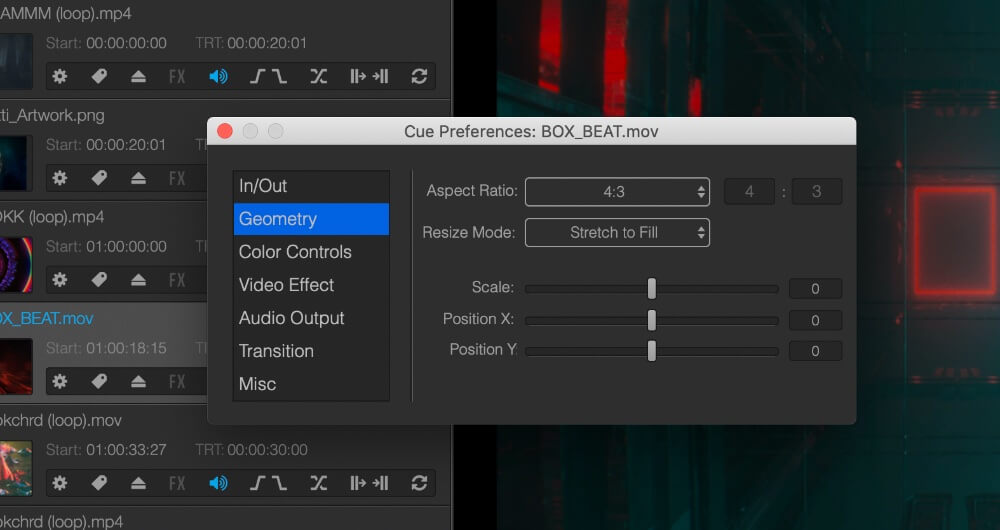Click the BOX_BEAT.mov cue title
The image size is (1000, 530).
point(47,318)
